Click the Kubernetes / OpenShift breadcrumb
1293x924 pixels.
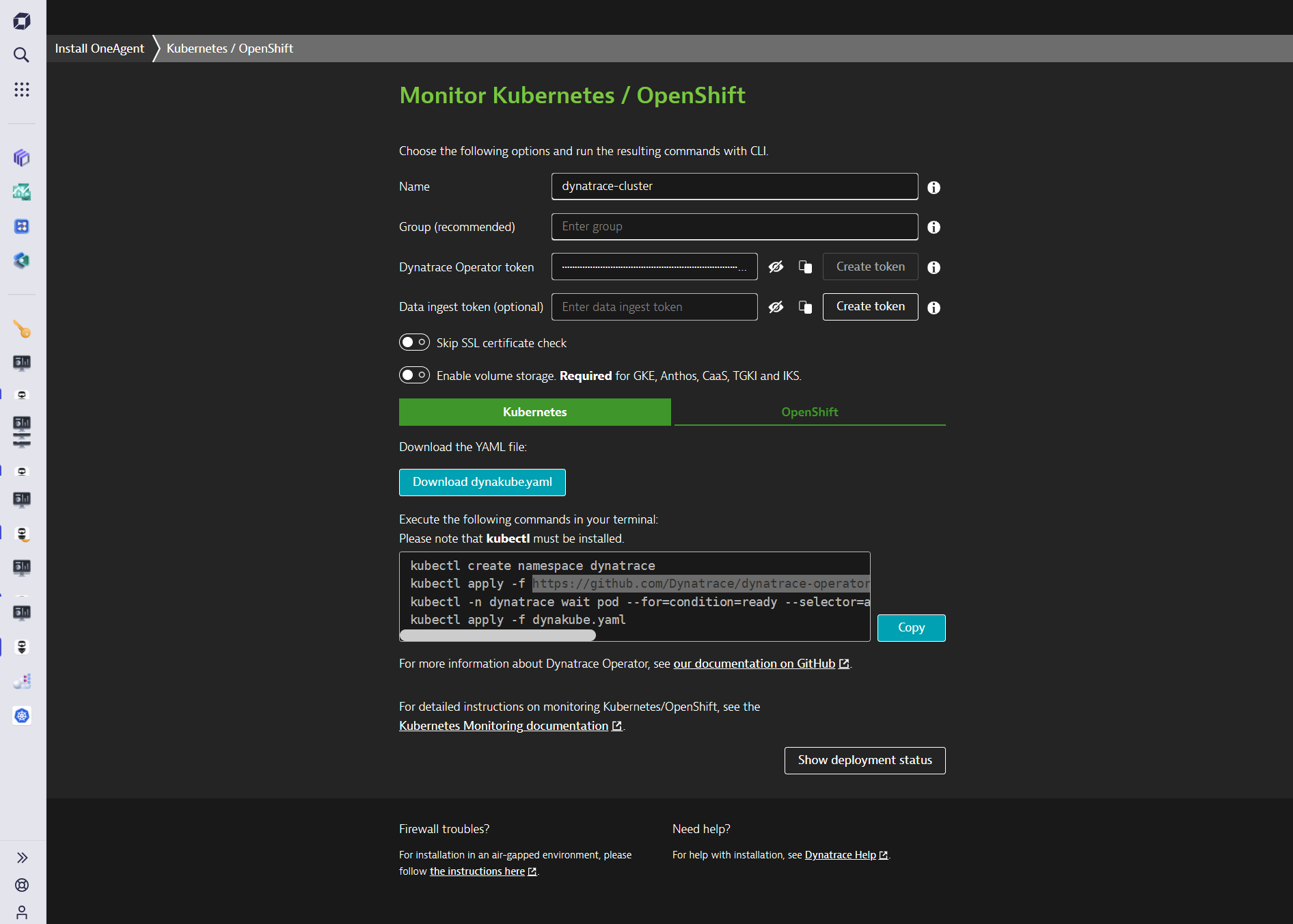tap(230, 49)
